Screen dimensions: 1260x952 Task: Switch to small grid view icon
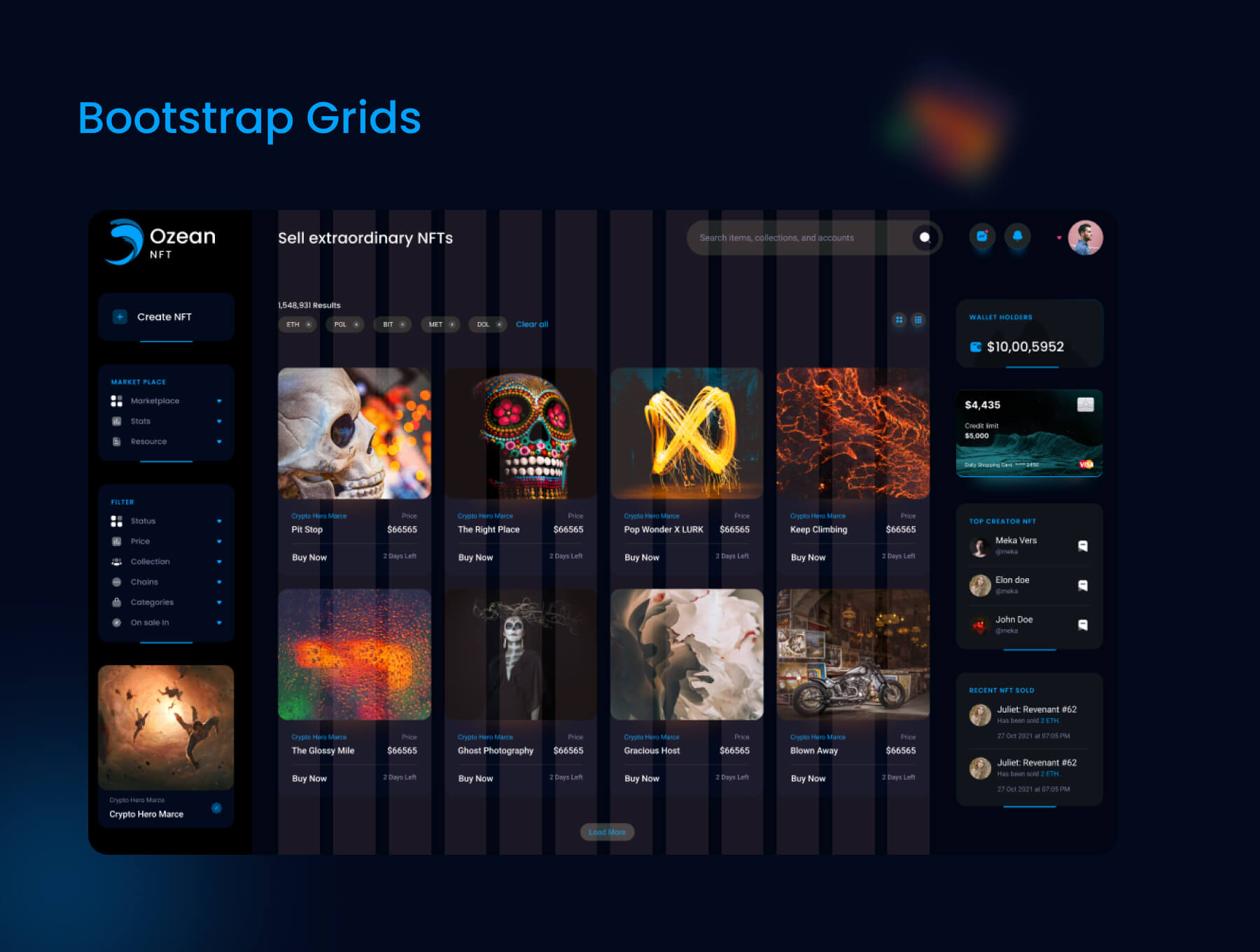coord(918,320)
